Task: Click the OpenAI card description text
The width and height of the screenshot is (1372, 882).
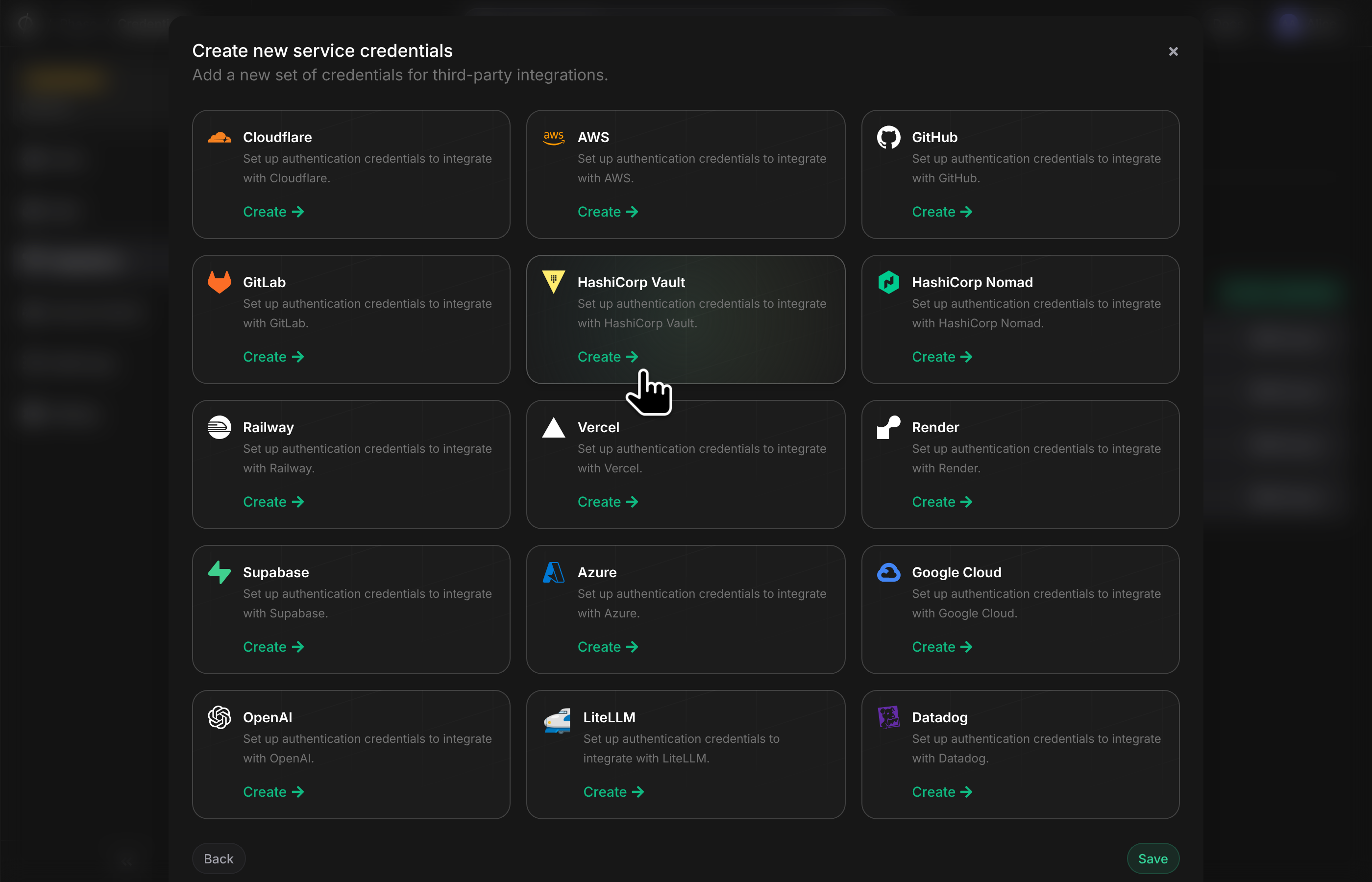Action: (367, 749)
